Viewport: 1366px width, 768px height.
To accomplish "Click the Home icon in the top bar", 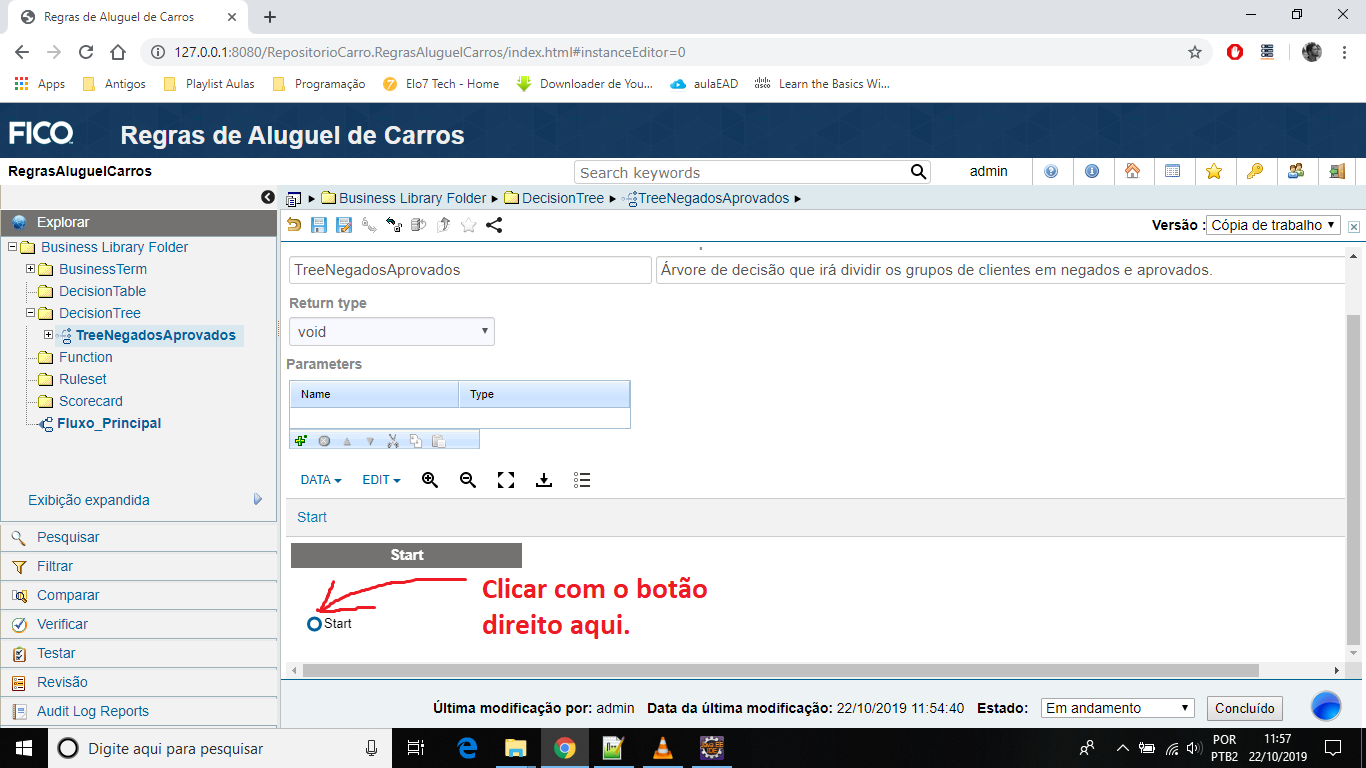I will [x=1134, y=171].
